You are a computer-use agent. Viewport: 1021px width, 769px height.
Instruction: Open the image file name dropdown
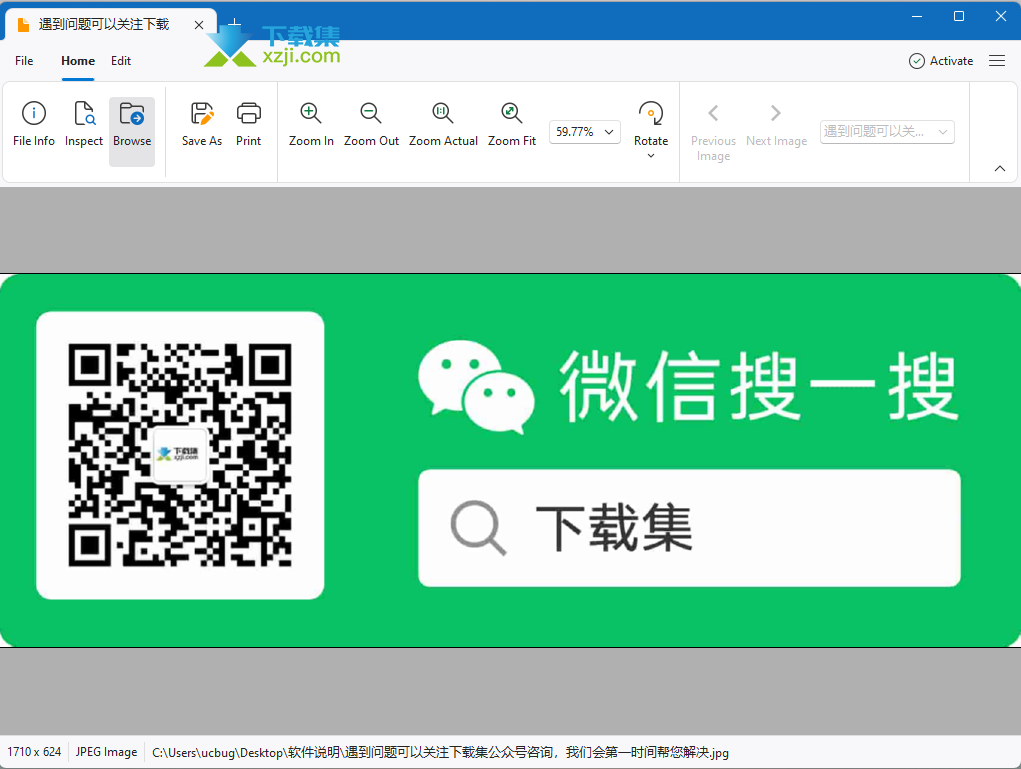pos(887,132)
